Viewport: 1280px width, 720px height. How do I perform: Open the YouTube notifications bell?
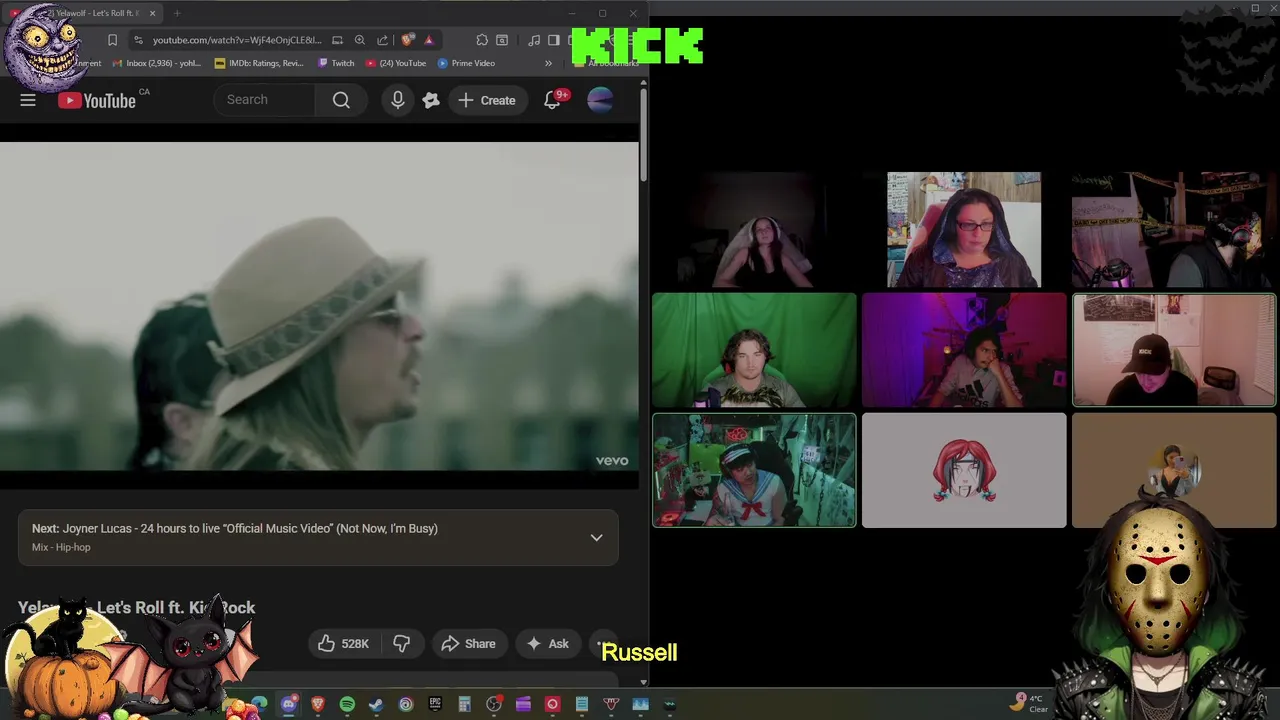[552, 100]
